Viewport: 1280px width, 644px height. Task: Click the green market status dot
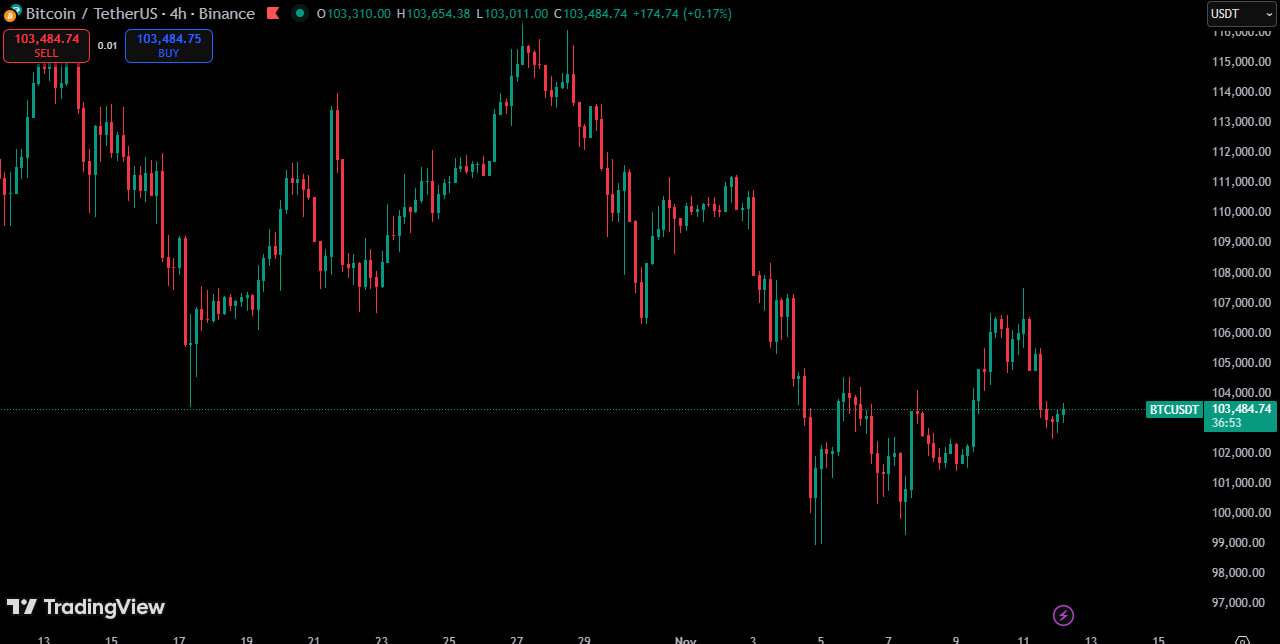(x=299, y=14)
